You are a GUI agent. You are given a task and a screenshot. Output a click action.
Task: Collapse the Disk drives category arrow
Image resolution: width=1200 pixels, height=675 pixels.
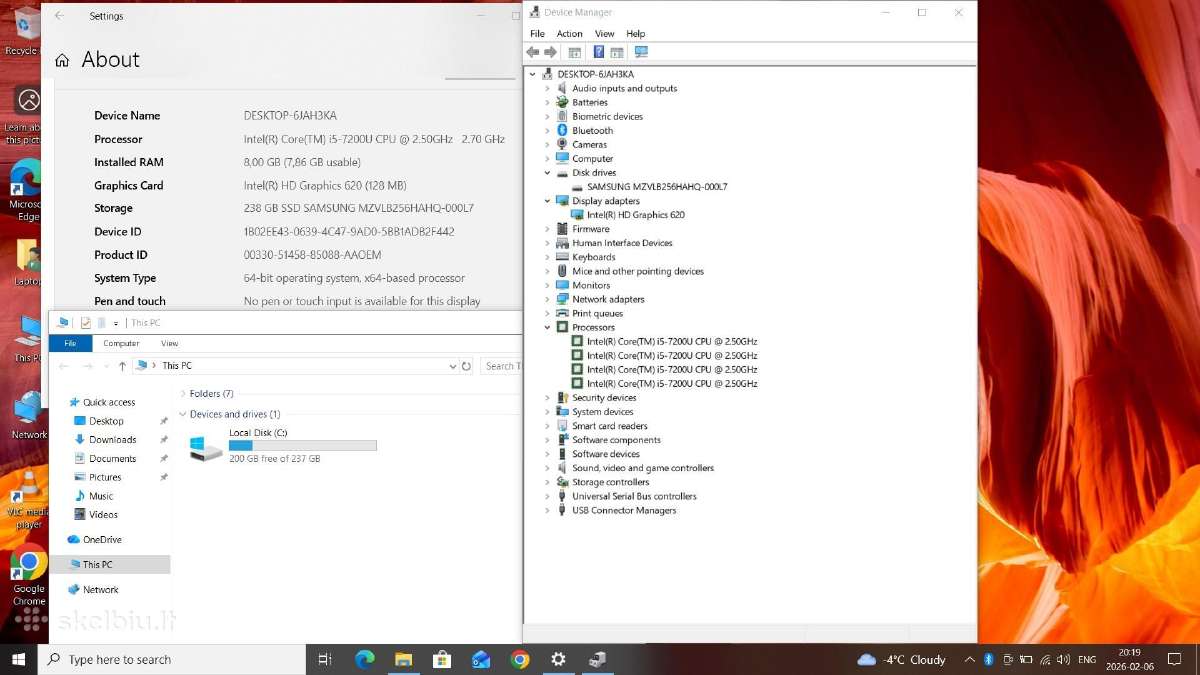point(547,173)
